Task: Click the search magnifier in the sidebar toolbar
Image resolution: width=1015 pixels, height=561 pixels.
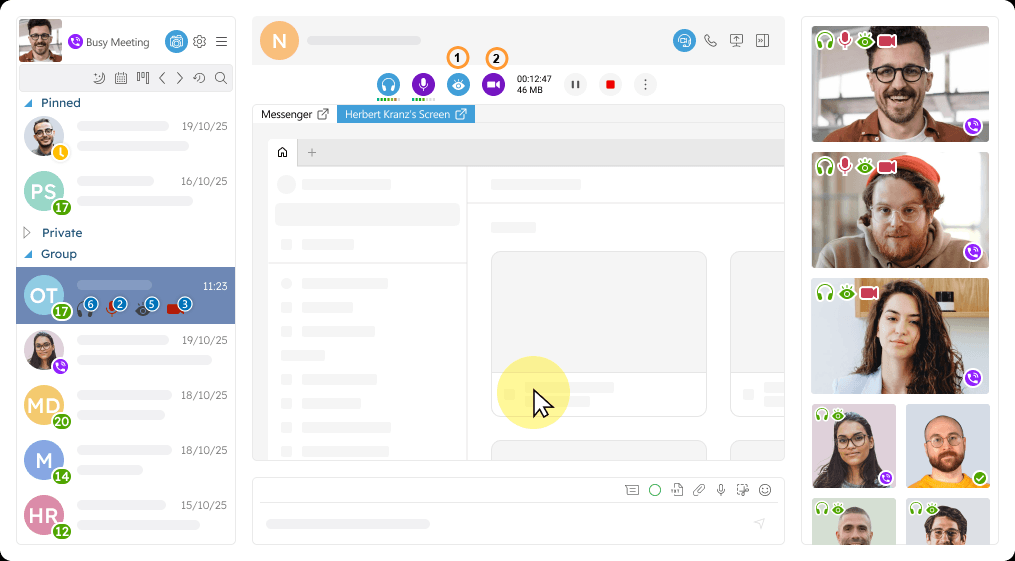Action: pos(221,78)
